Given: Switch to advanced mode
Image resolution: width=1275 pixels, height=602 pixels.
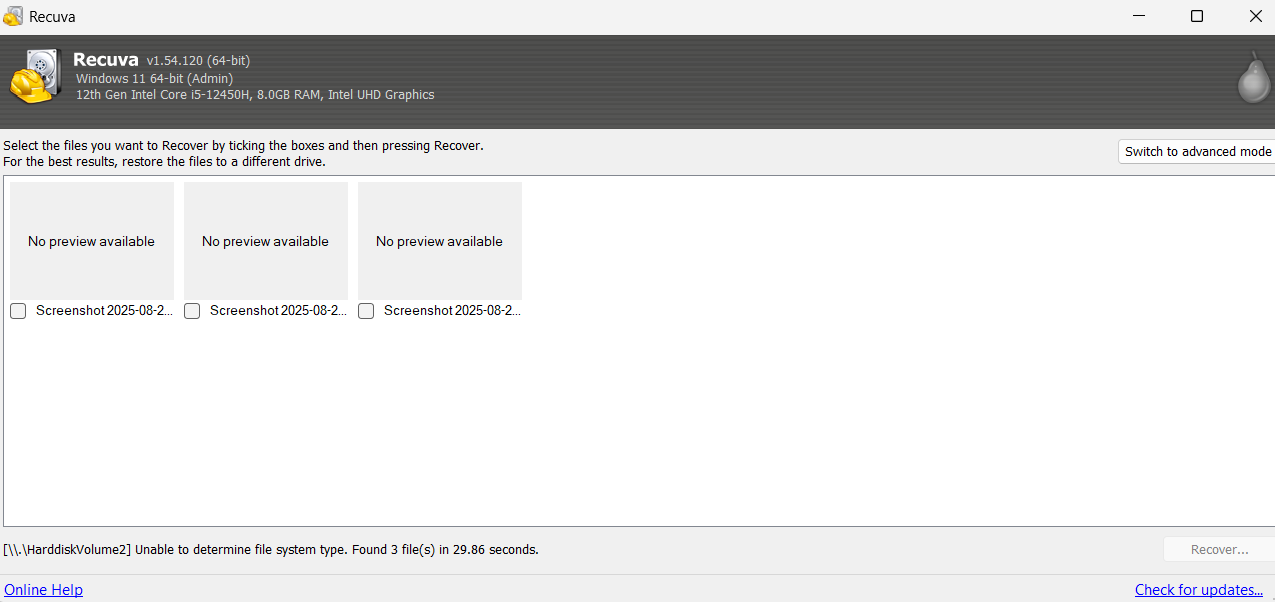Looking at the screenshot, I should pyautogui.click(x=1197, y=151).
